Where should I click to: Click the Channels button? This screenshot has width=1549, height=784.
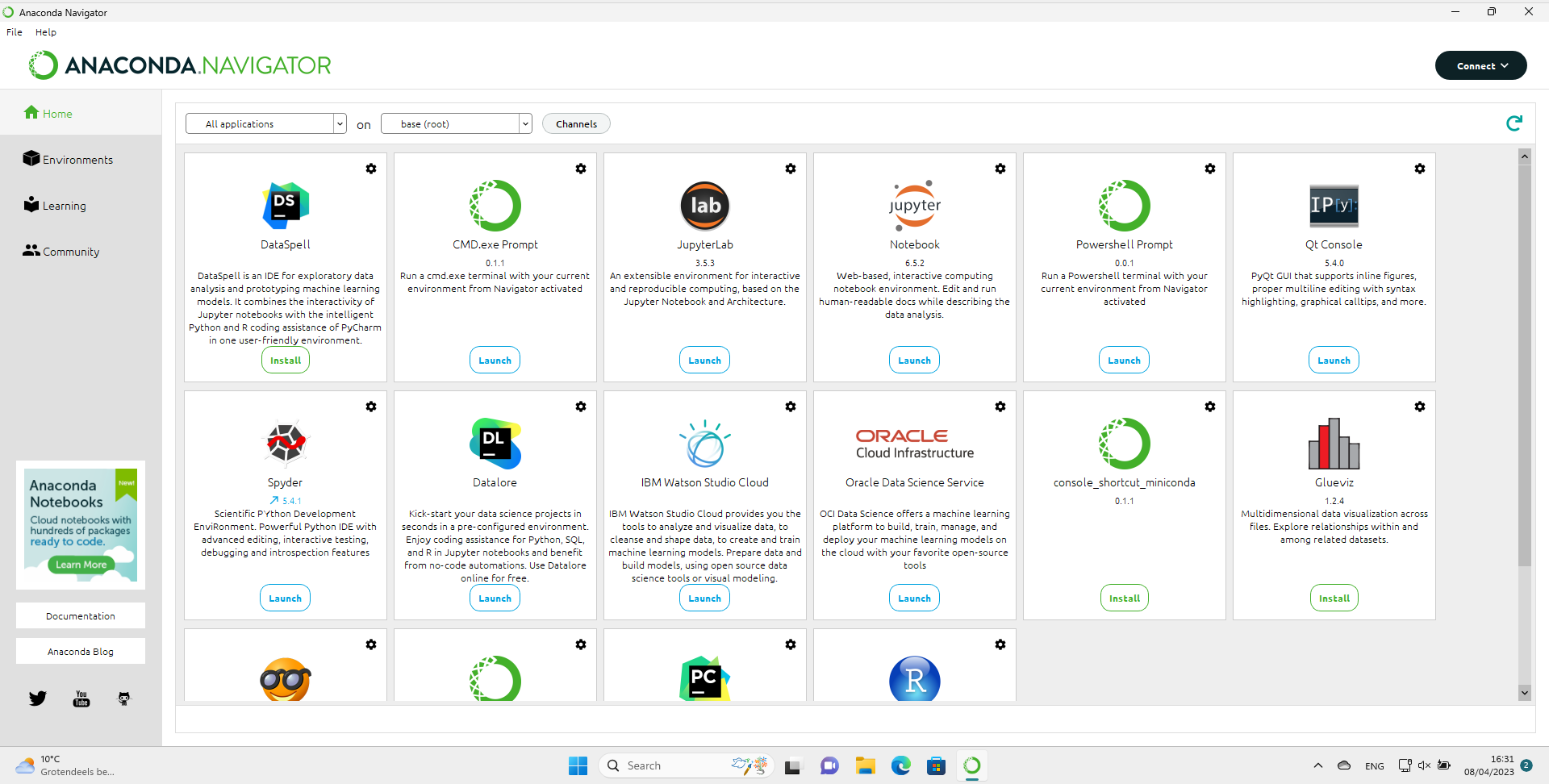click(576, 123)
